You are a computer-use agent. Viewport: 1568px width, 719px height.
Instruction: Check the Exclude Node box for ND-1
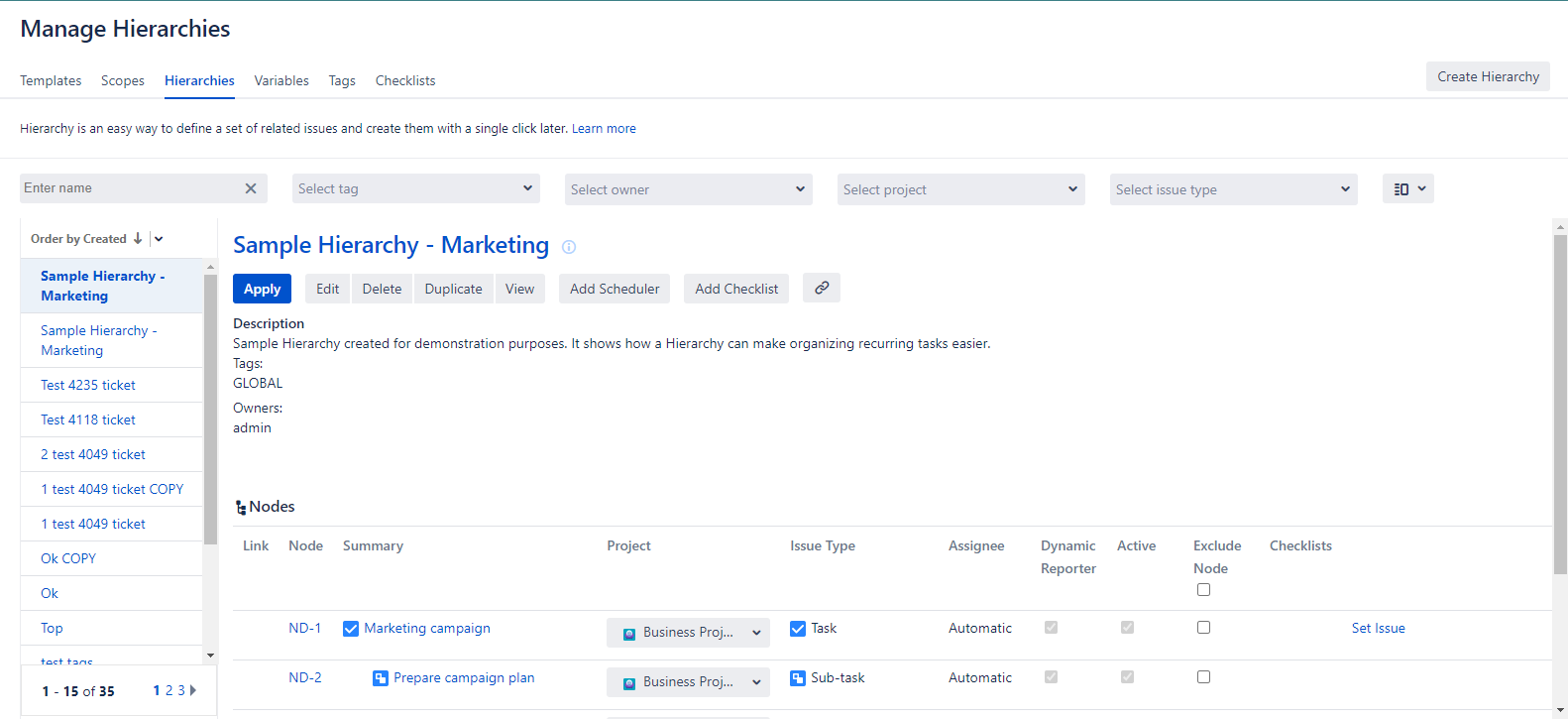[x=1203, y=628]
